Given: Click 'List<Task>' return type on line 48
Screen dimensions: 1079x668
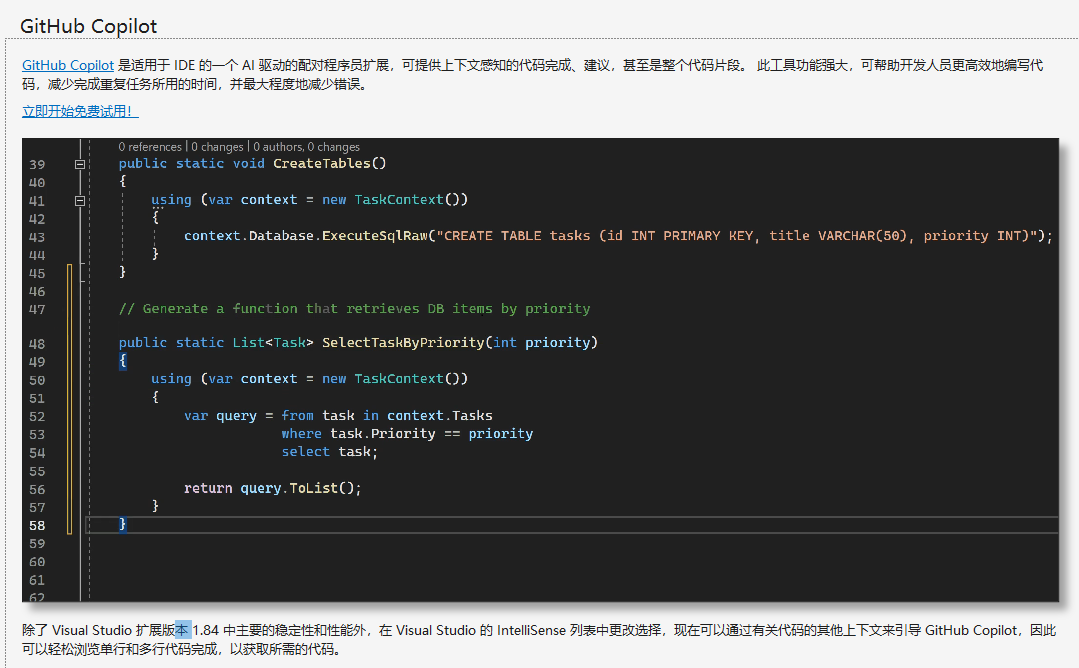Looking at the screenshot, I should (273, 343).
